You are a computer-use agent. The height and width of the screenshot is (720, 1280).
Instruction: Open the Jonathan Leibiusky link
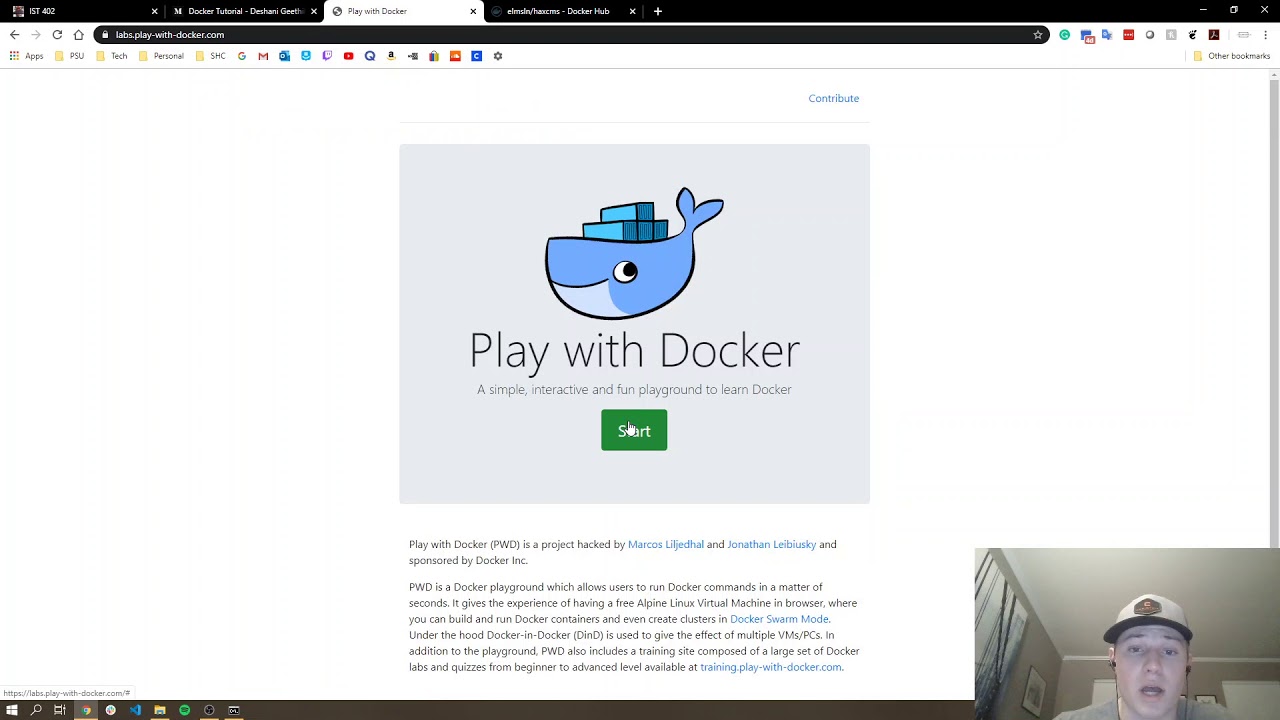[771, 544]
